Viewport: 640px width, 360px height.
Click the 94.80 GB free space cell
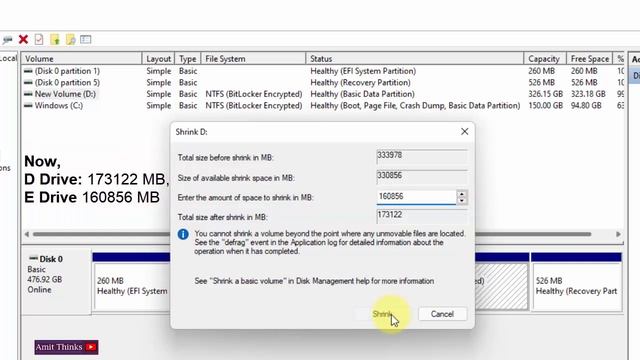586,105
